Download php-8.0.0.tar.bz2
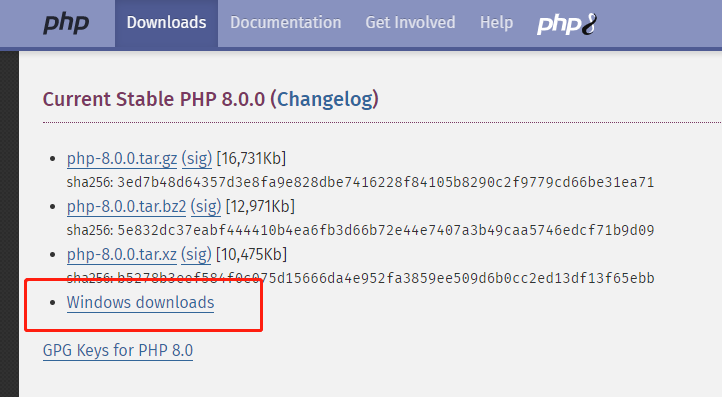 127,207
